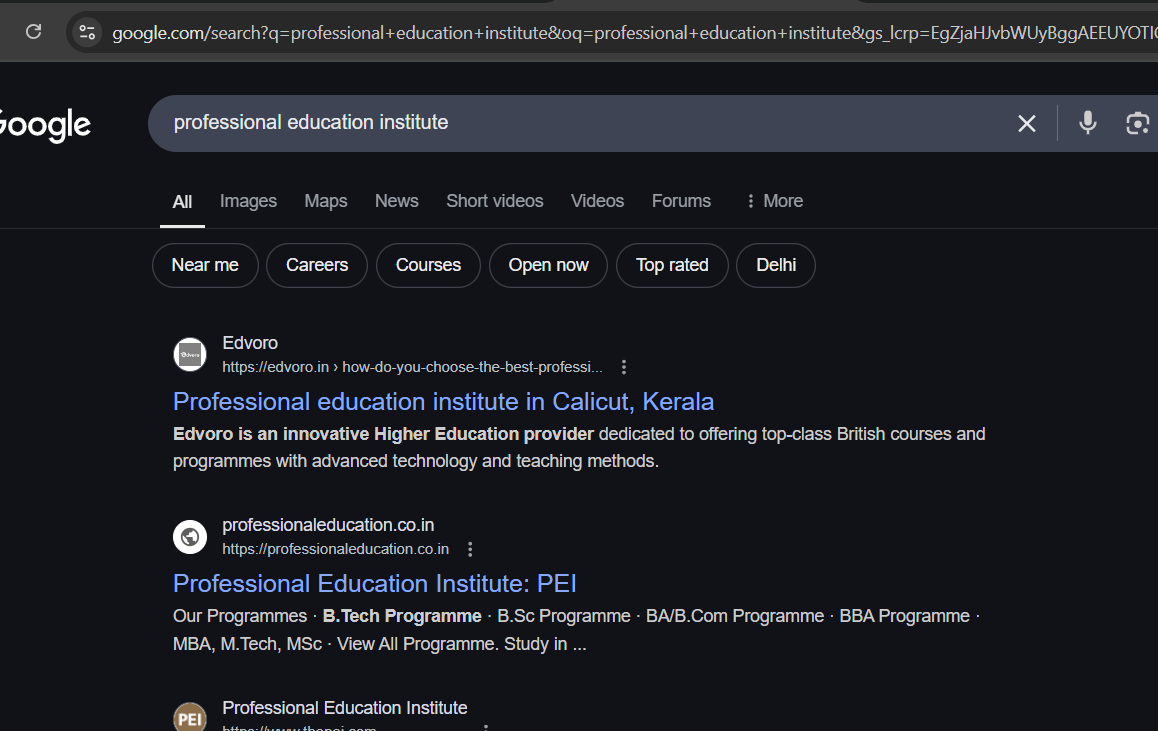Switch to the Images tab
Viewport: 1158px width, 731px height.
click(248, 201)
